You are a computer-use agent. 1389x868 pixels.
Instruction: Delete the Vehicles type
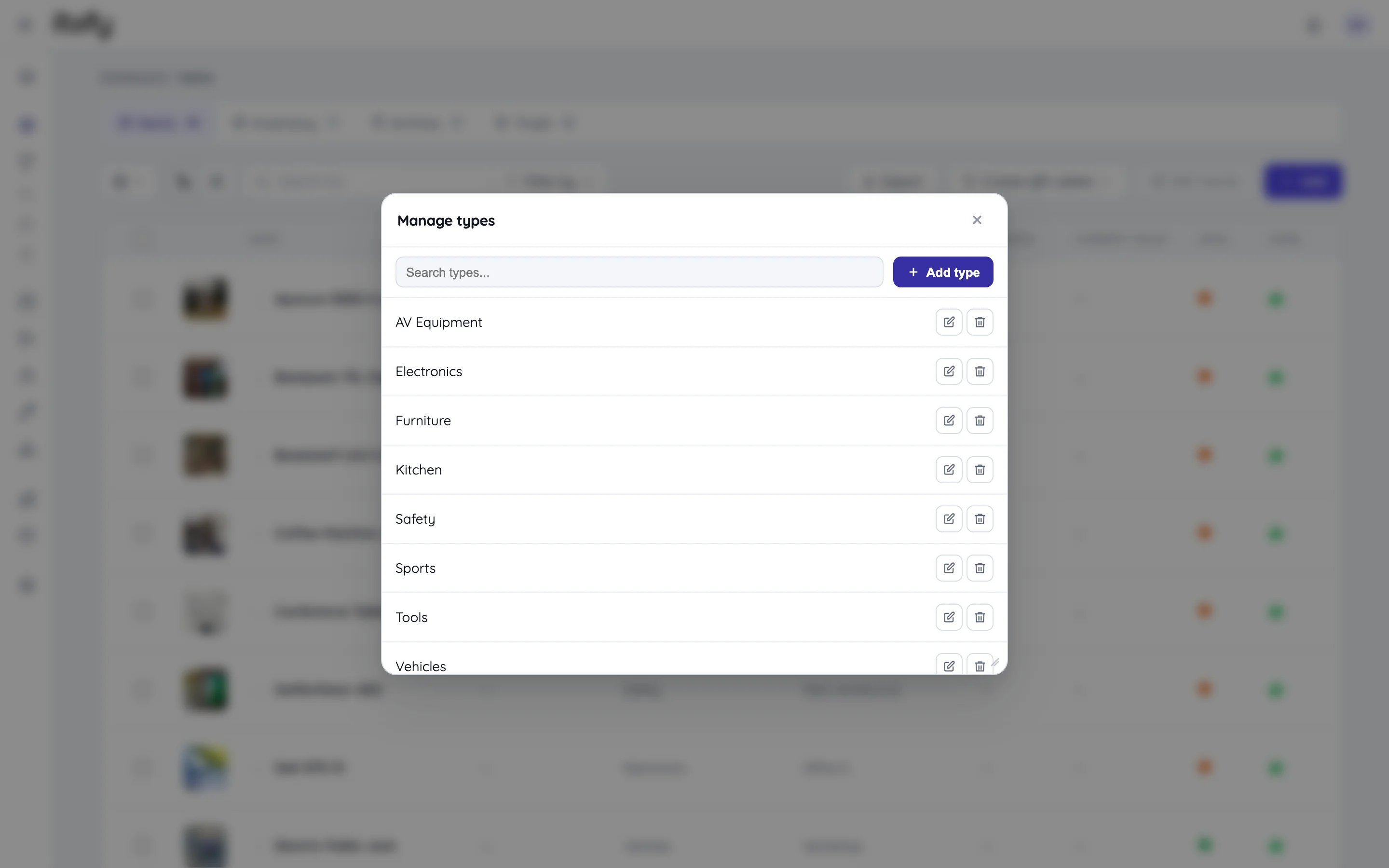[980, 664]
